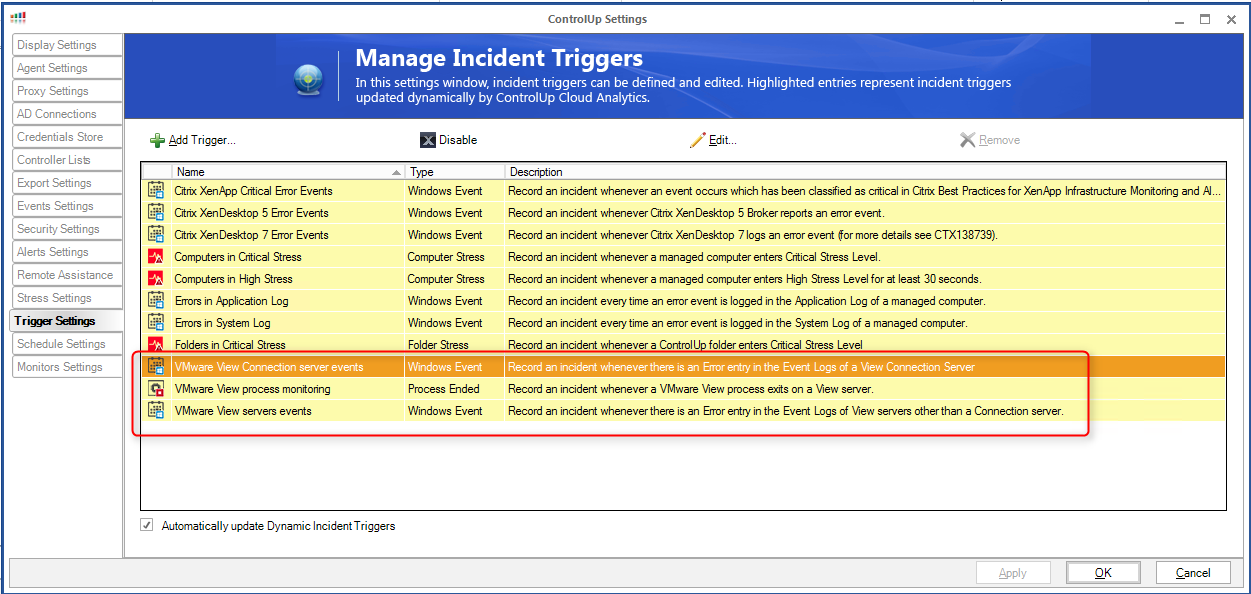Viewport: 1251px width, 594px height.
Task: Click the globe icon in the header banner
Action: (x=309, y=79)
